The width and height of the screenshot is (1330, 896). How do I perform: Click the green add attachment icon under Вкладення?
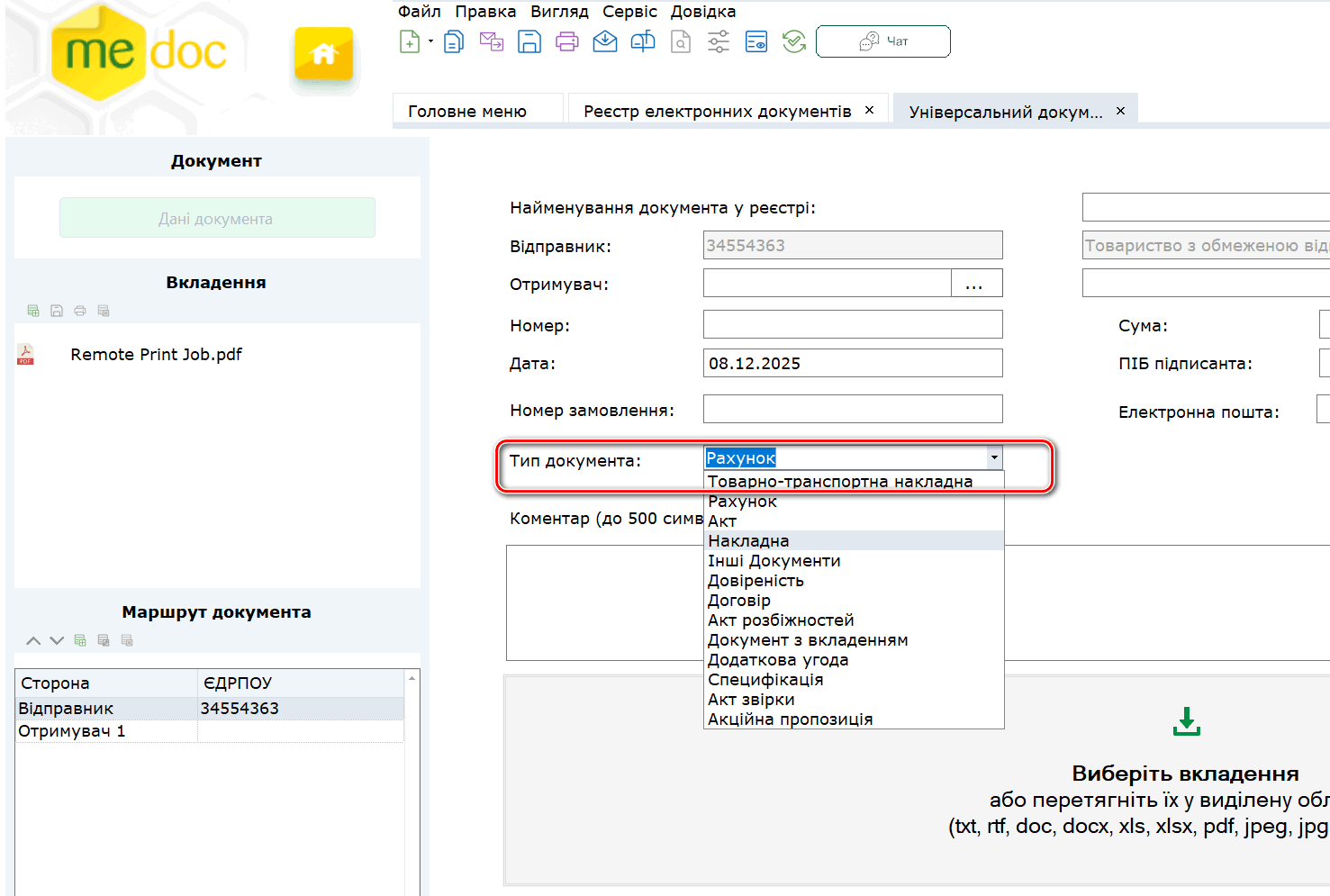[33, 311]
